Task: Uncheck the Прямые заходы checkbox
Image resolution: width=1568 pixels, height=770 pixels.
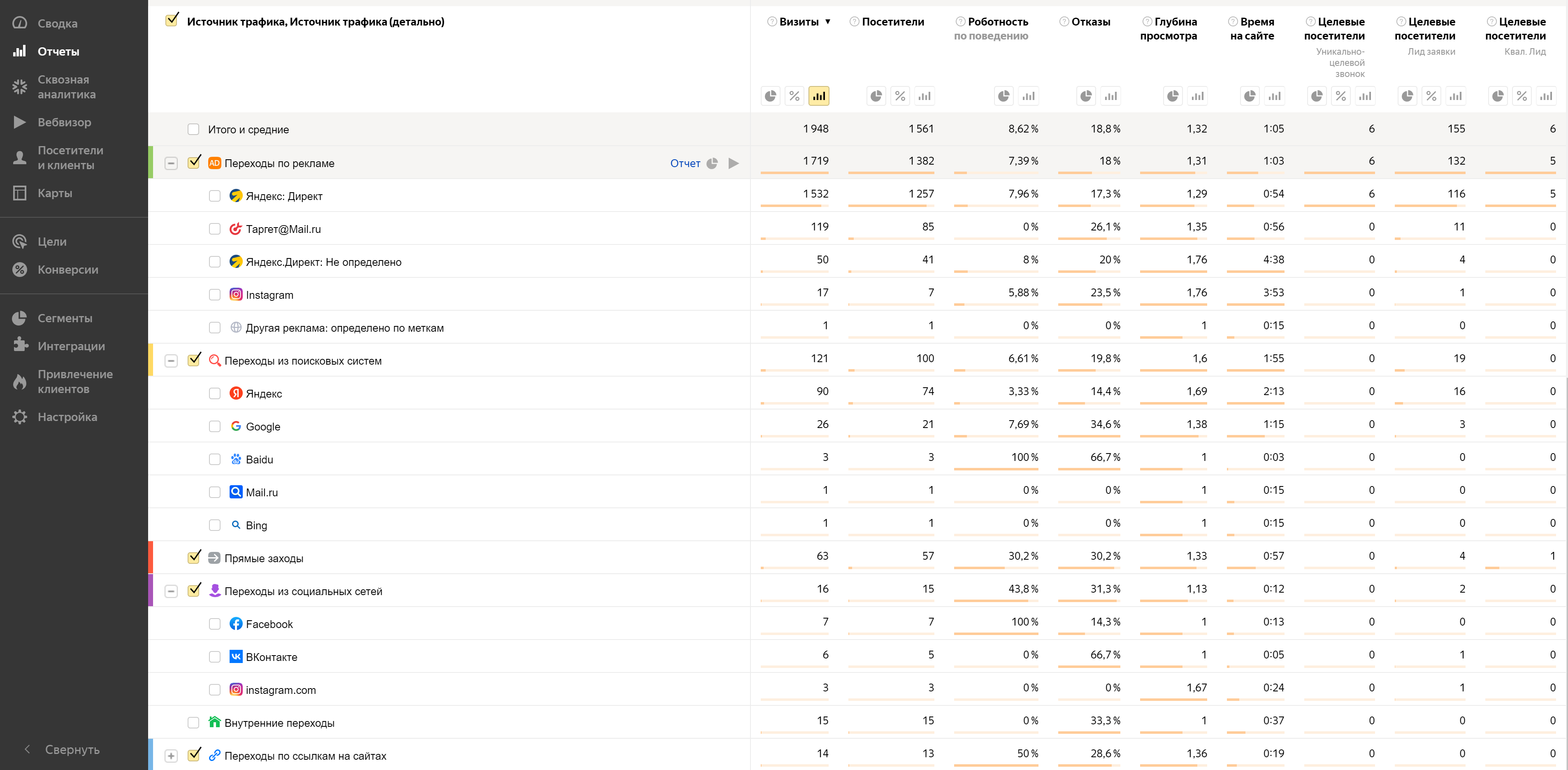Action: [x=194, y=557]
